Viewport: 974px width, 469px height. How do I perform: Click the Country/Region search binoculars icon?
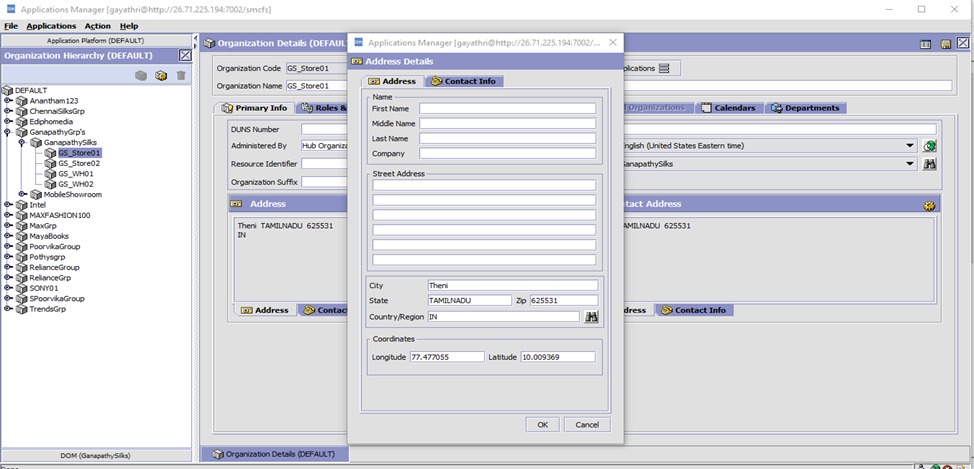click(591, 317)
